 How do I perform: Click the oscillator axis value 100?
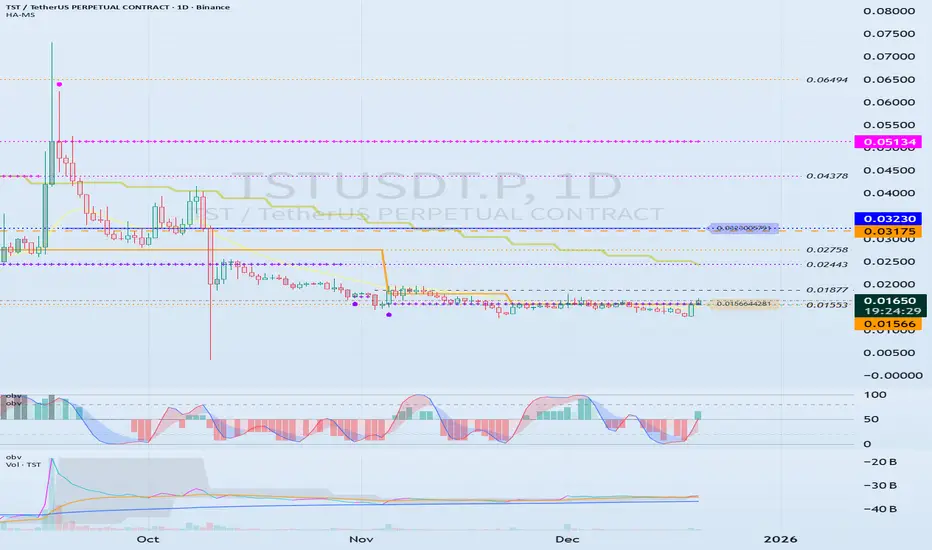click(875, 395)
